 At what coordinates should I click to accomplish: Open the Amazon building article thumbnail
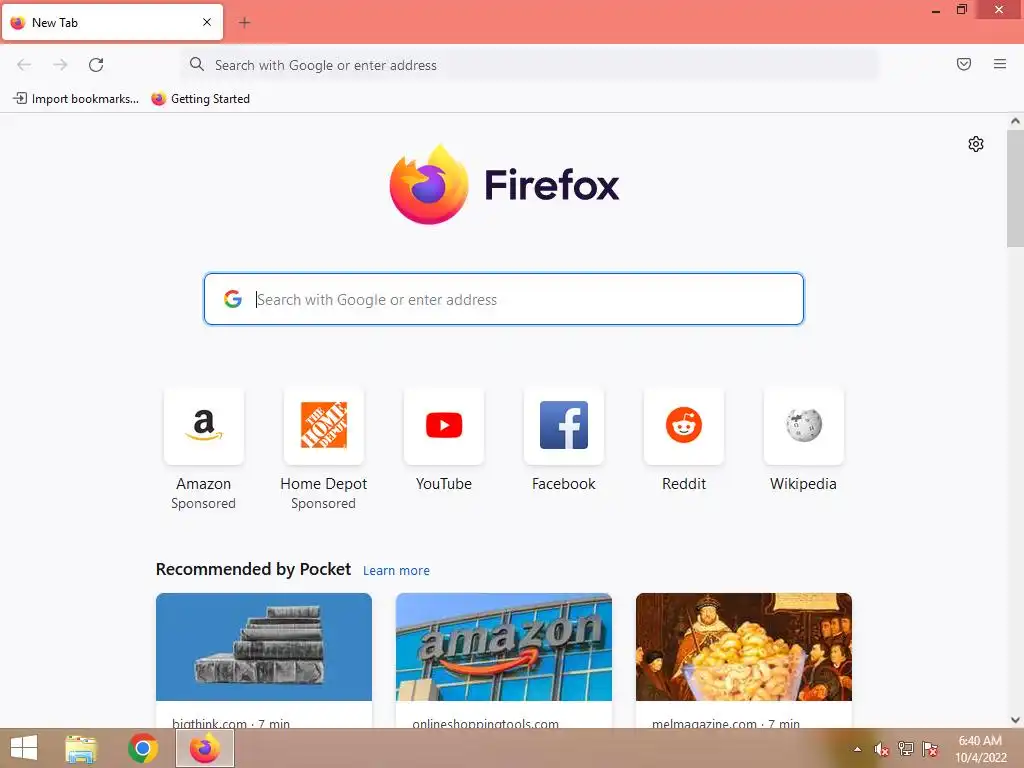click(x=504, y=647)
